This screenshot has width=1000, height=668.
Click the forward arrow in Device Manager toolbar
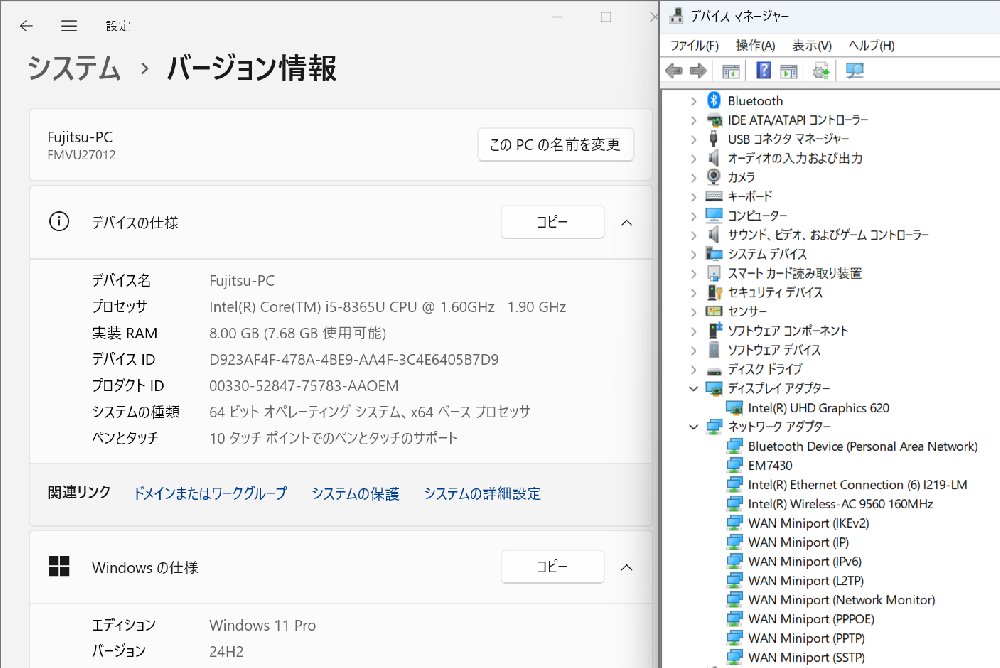coord(698,71)
